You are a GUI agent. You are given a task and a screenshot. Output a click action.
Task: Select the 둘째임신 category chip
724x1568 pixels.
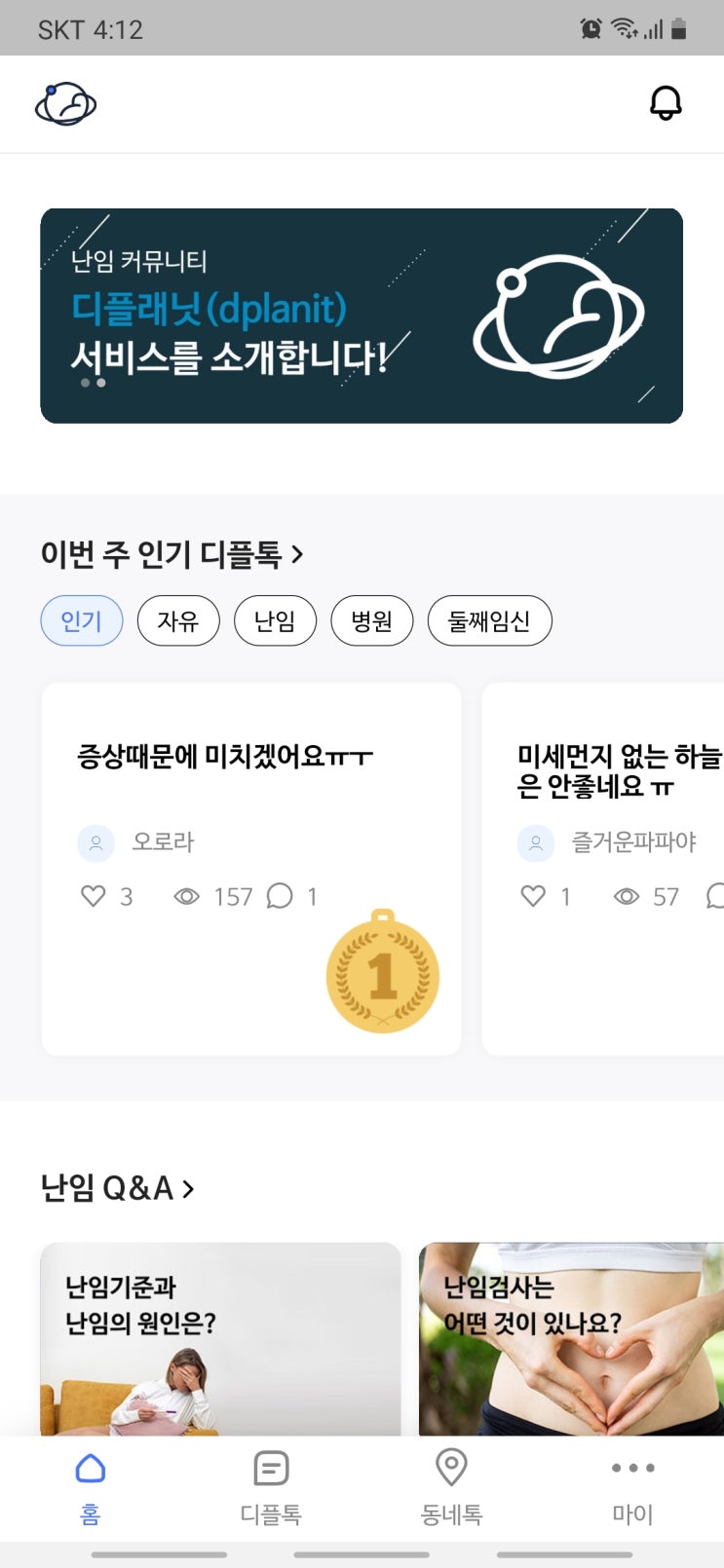[x=489, y=621]
